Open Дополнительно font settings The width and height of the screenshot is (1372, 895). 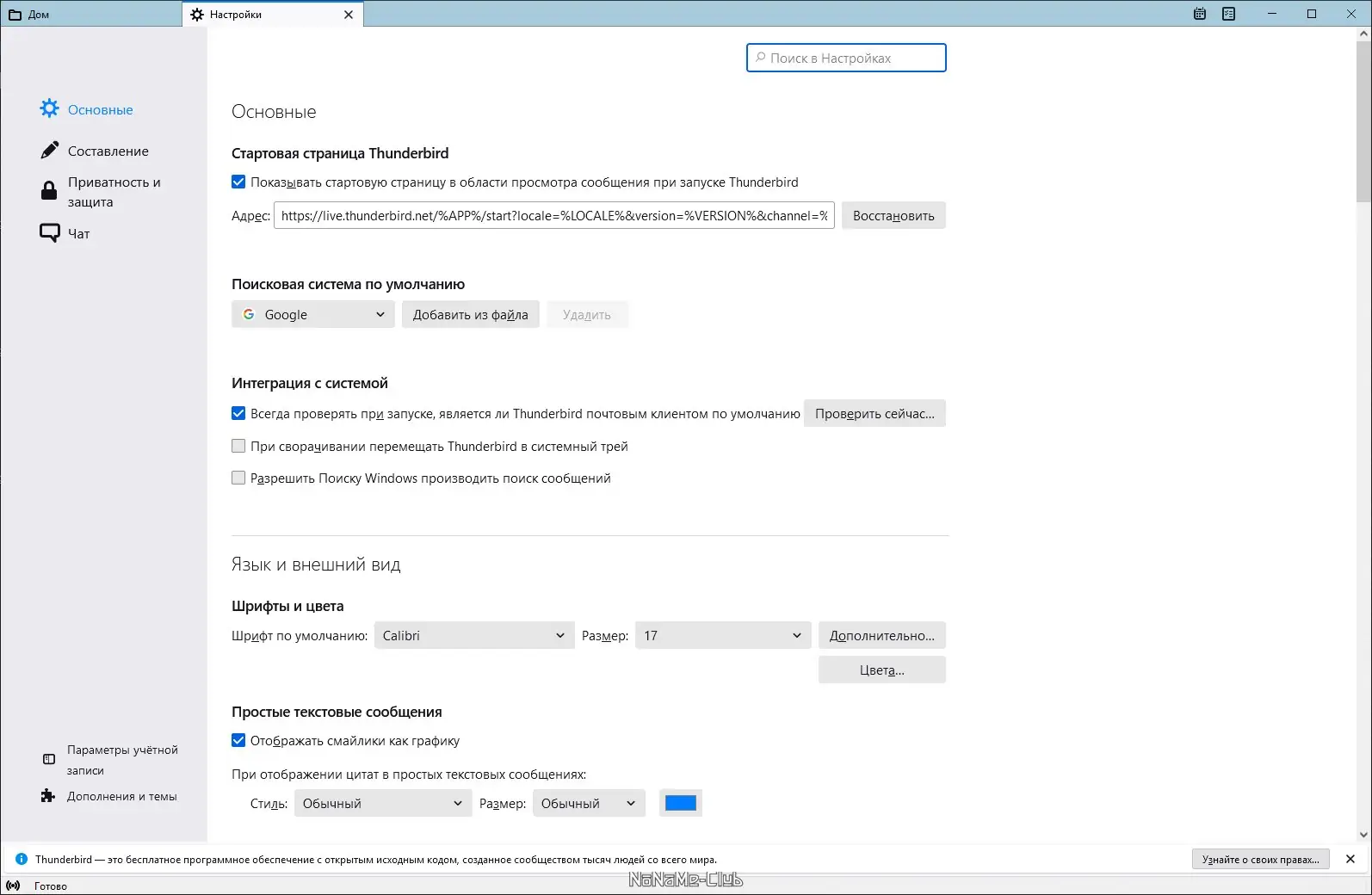pos(882,635)
